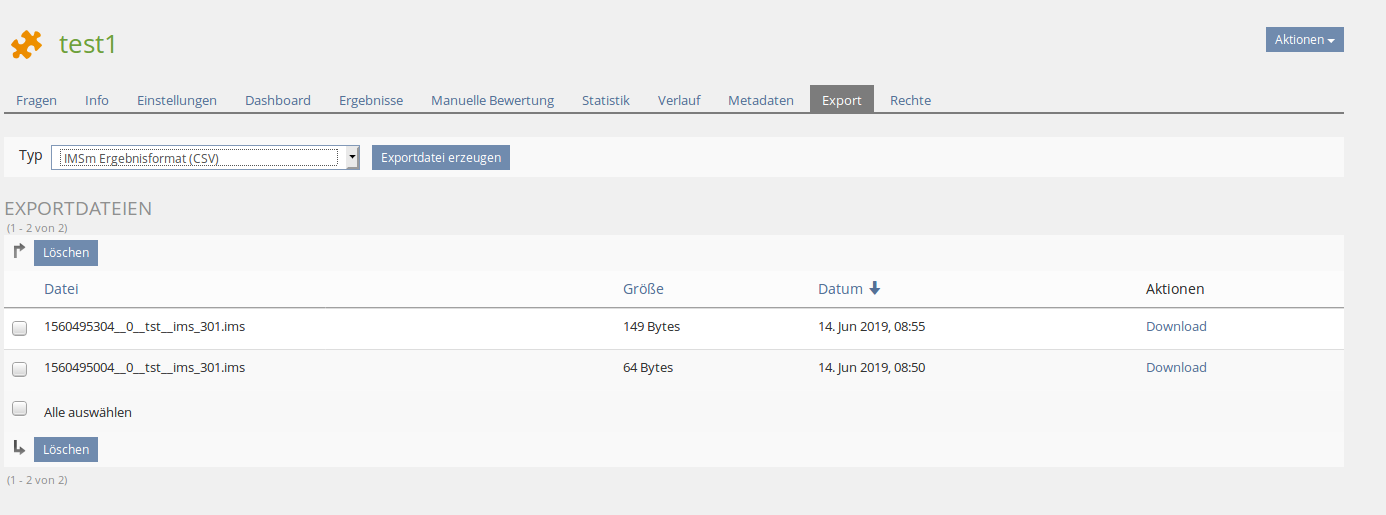This screenshot has height=515, width=1386.
Task: Switch to the Fragen tab
Action: tap(36, 100)
